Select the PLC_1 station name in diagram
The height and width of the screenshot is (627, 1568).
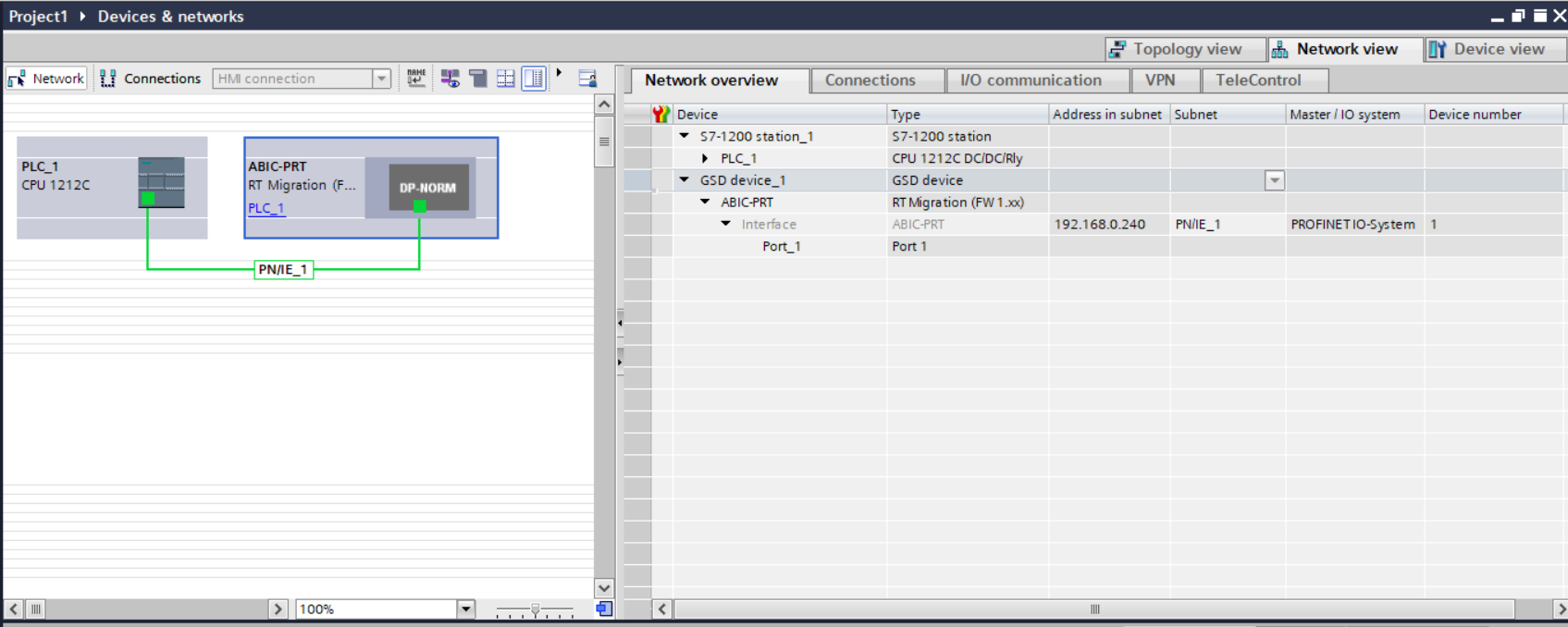pyautogui.click(x=40, y=166)
